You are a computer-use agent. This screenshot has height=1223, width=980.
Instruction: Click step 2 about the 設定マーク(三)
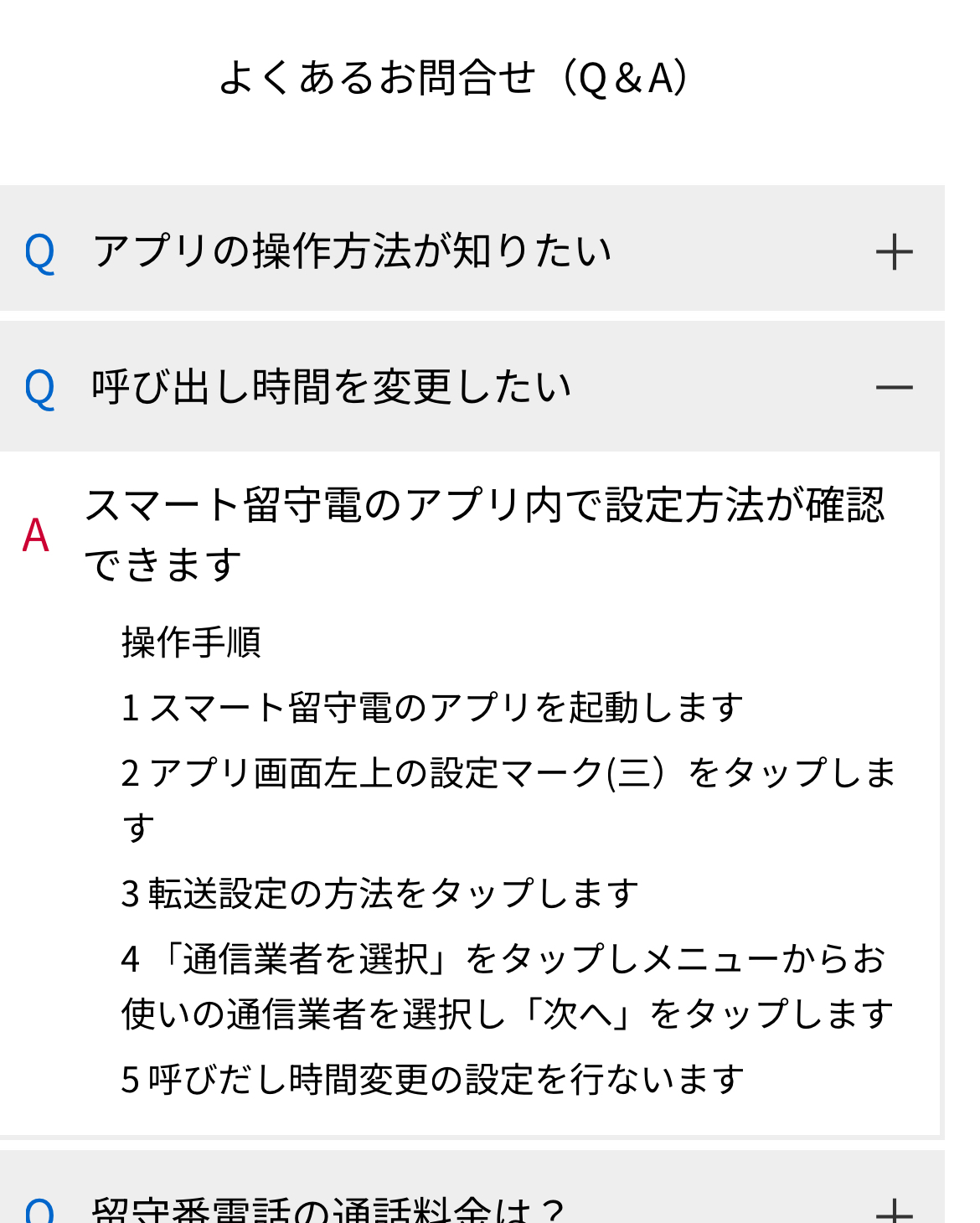click(508, 773)
